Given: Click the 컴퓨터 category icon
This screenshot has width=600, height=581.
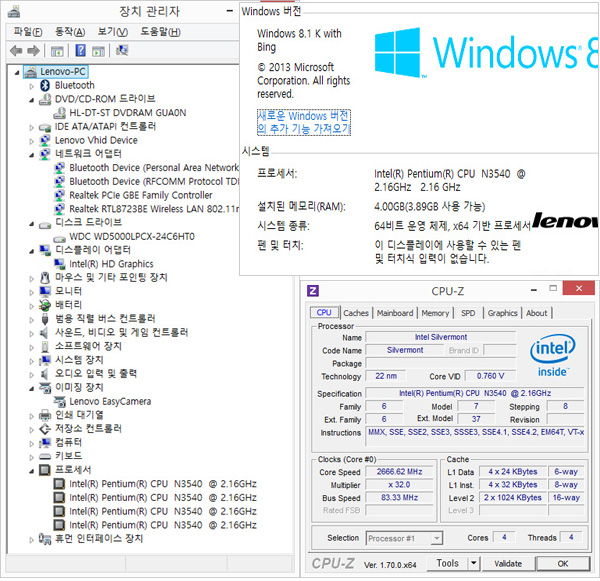Looking at the screenshot, I should pyautogui.click(x=45, y=442).
